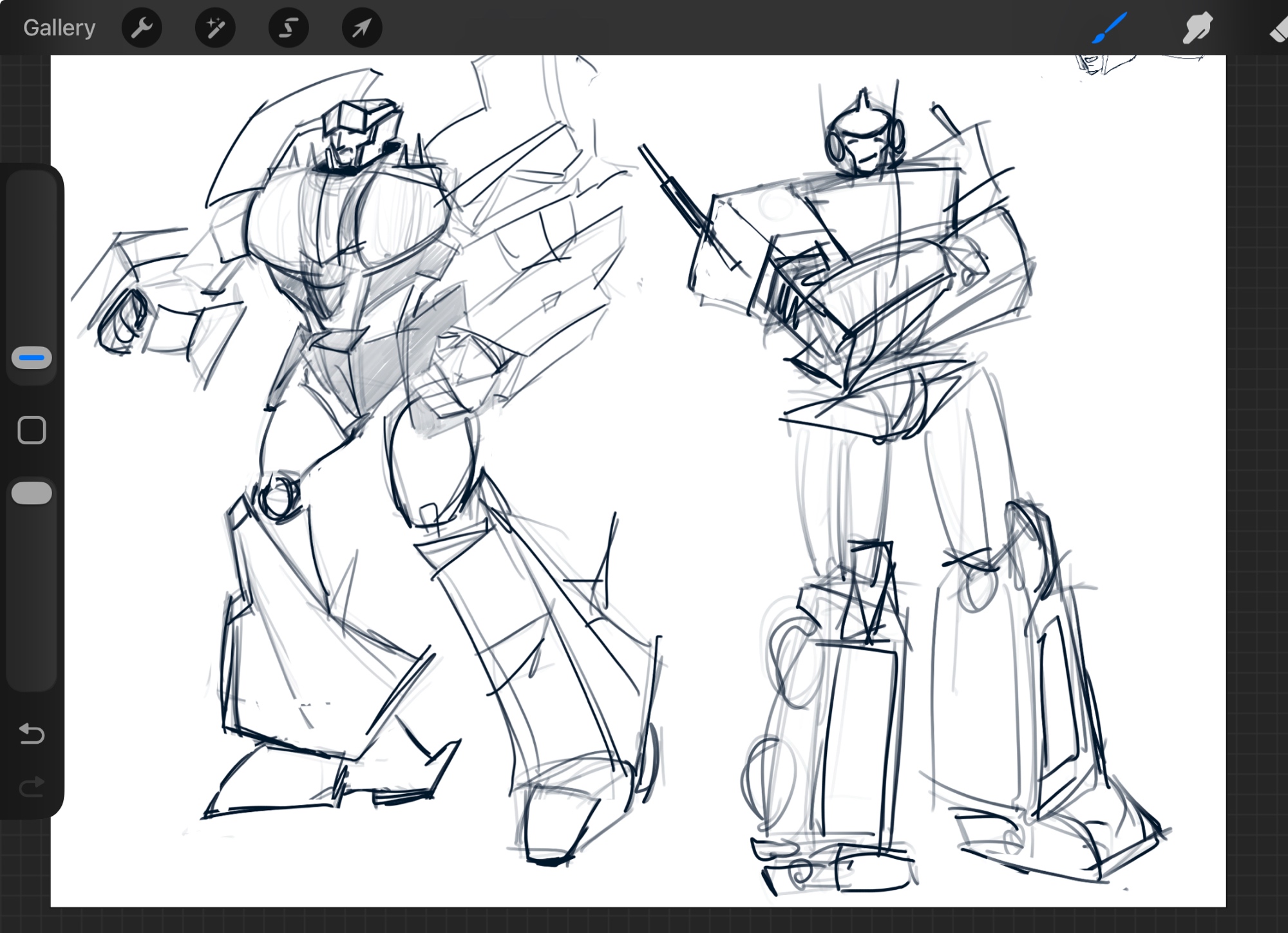Tap the square Modify eyedropper button
1288x933 pixels.
(32, 430)
